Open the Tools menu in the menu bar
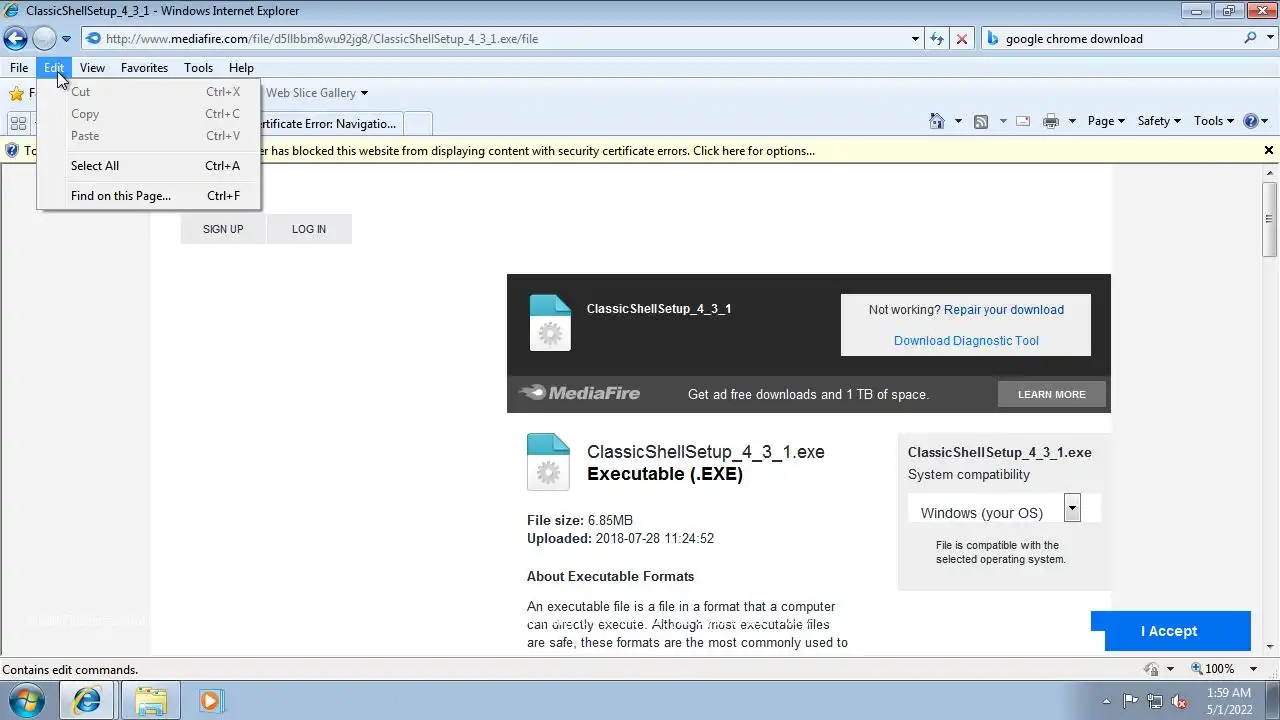The width and height of the screenshot is (1280, 720). point(198,68)
